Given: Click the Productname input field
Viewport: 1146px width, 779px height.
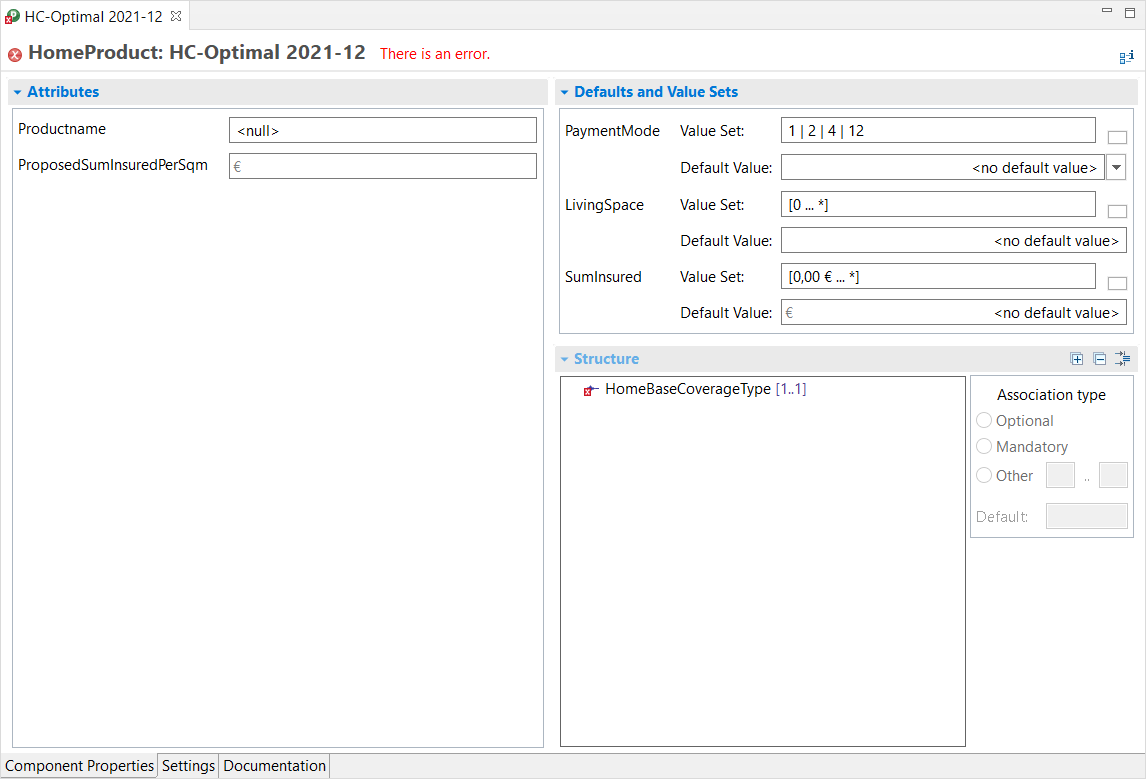Looking at the screenshot, I should pyautogui.click(x=382, y=131).
